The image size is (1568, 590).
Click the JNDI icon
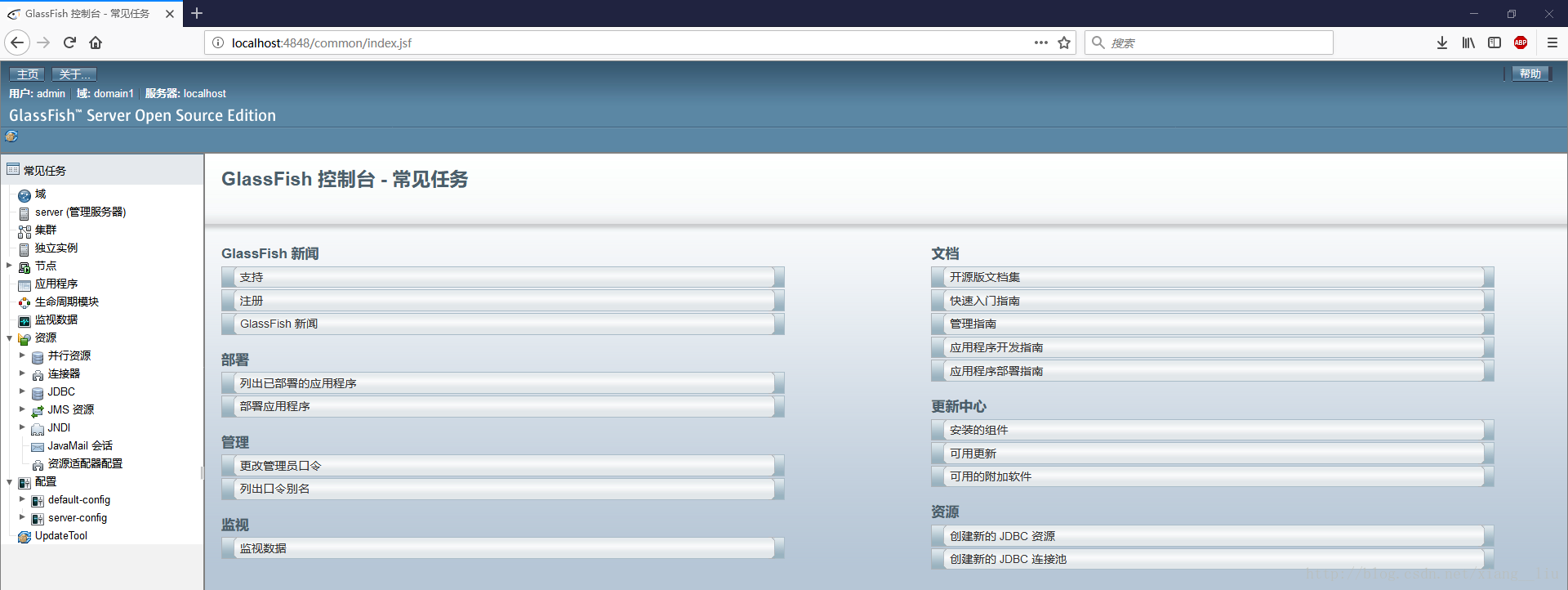[38, 429]
